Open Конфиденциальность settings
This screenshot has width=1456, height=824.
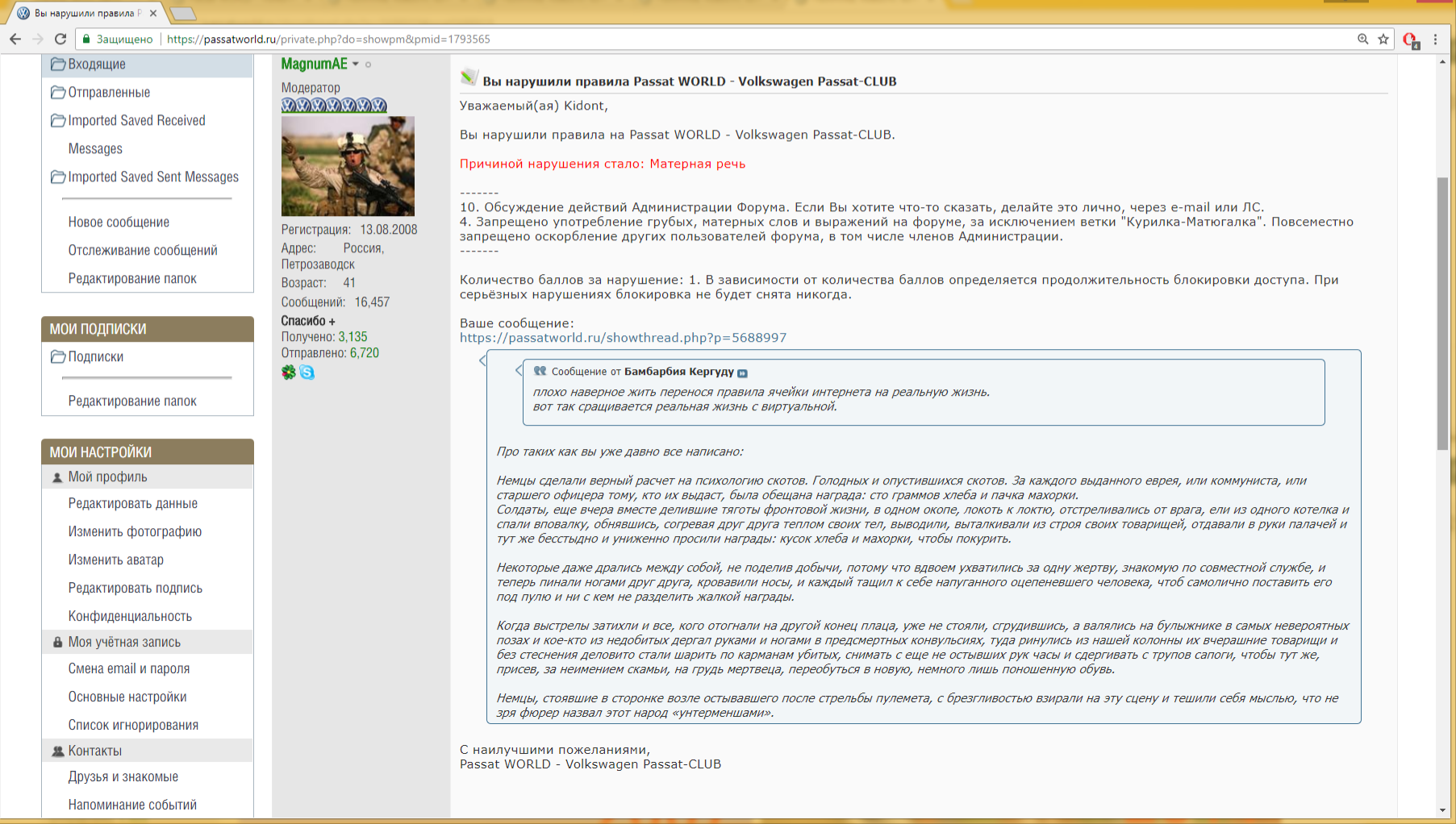130,617
